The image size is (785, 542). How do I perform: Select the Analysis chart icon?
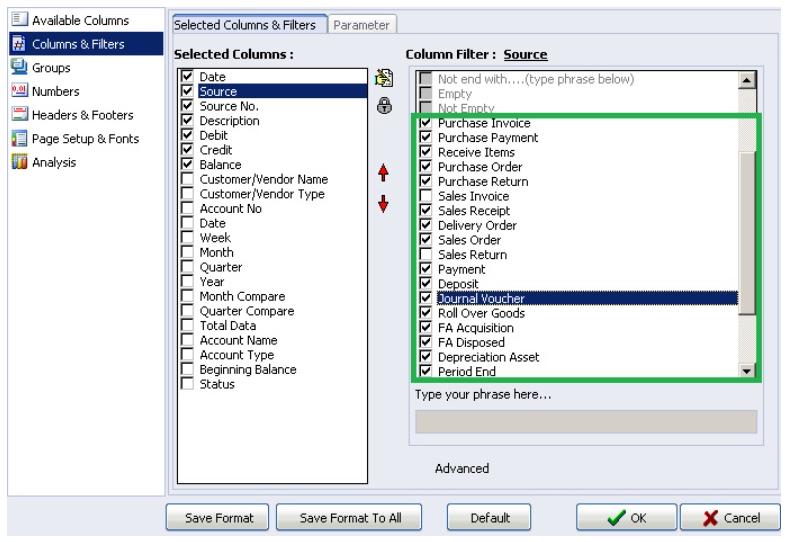[20, 162]
